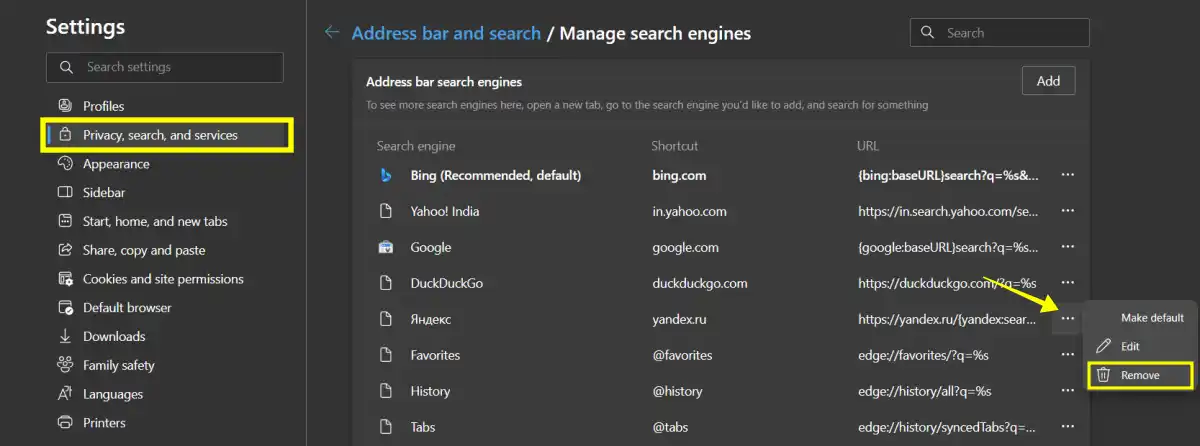Viewport: 1200px width, 446px height.
Task: Click the Downloads arrow icon
Action: pyautogui.click(x=66, y=336)
